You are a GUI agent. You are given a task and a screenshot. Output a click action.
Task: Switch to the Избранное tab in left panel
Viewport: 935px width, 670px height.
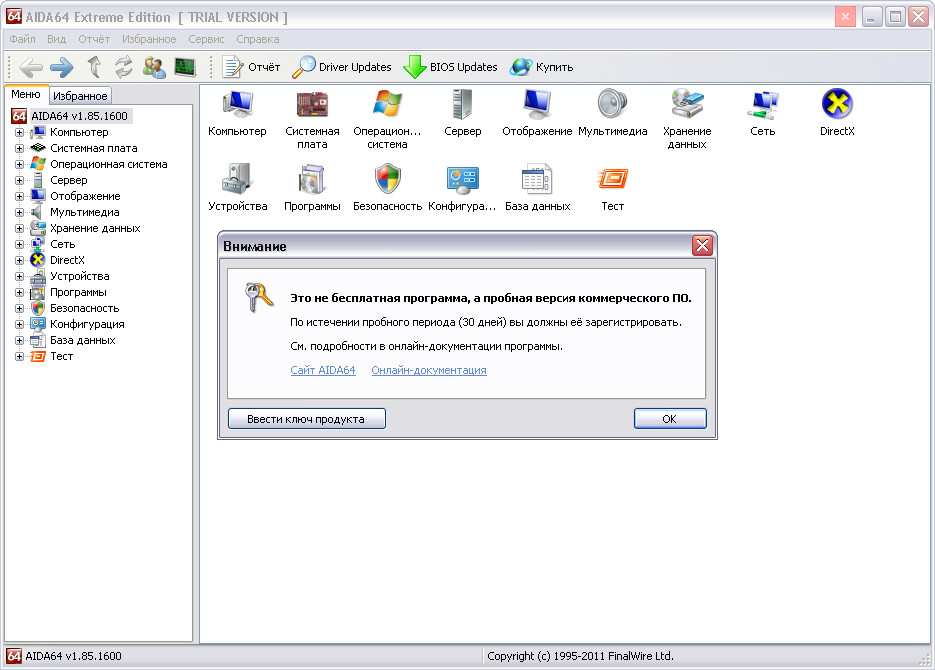(80, 96)
